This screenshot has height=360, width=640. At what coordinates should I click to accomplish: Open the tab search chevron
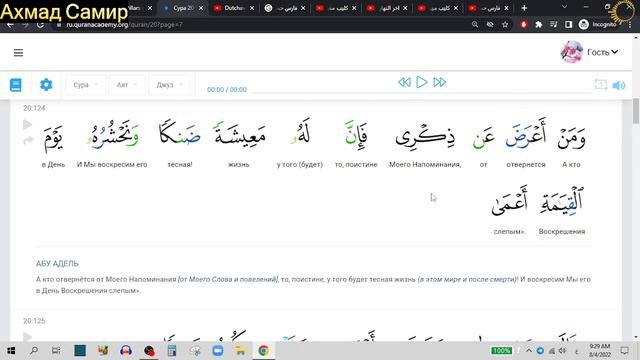(x=564, y=7)
